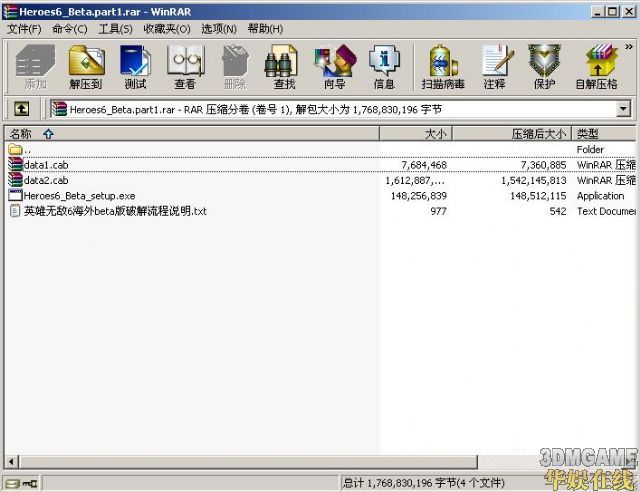
Task: Click size value 148,256,839
Action: point(419,196)
